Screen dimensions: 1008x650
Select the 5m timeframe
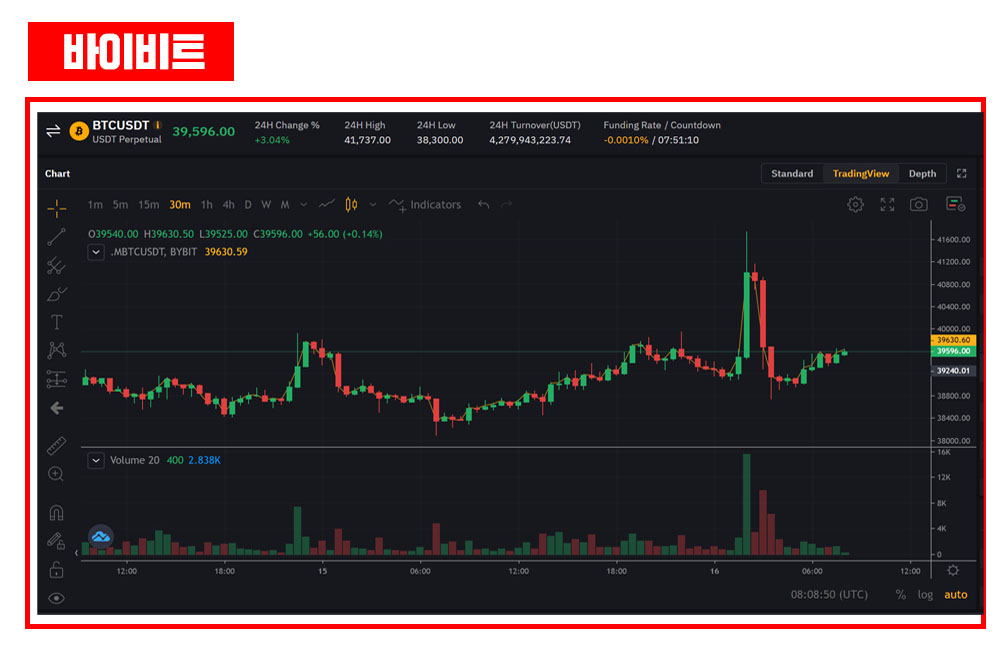120,204
